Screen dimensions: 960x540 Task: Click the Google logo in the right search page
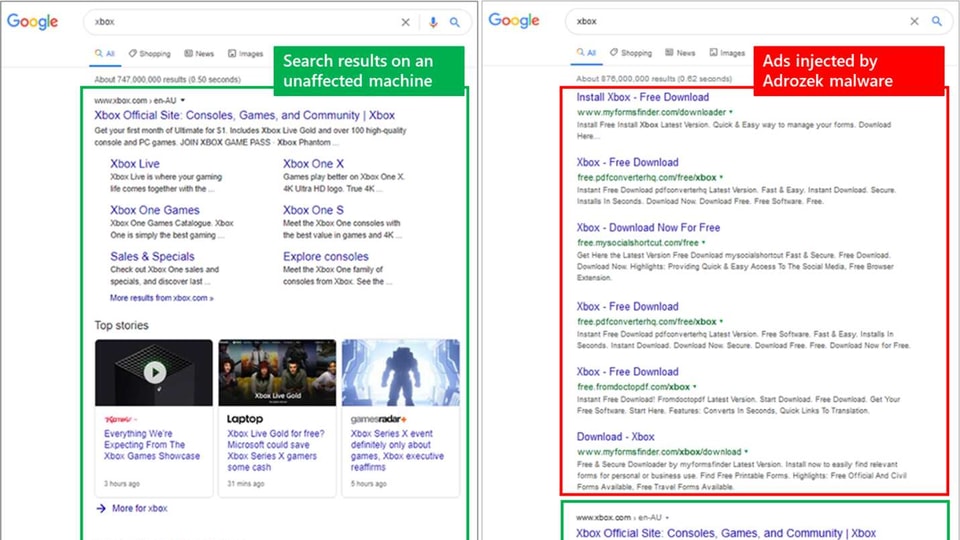[514, 21]
